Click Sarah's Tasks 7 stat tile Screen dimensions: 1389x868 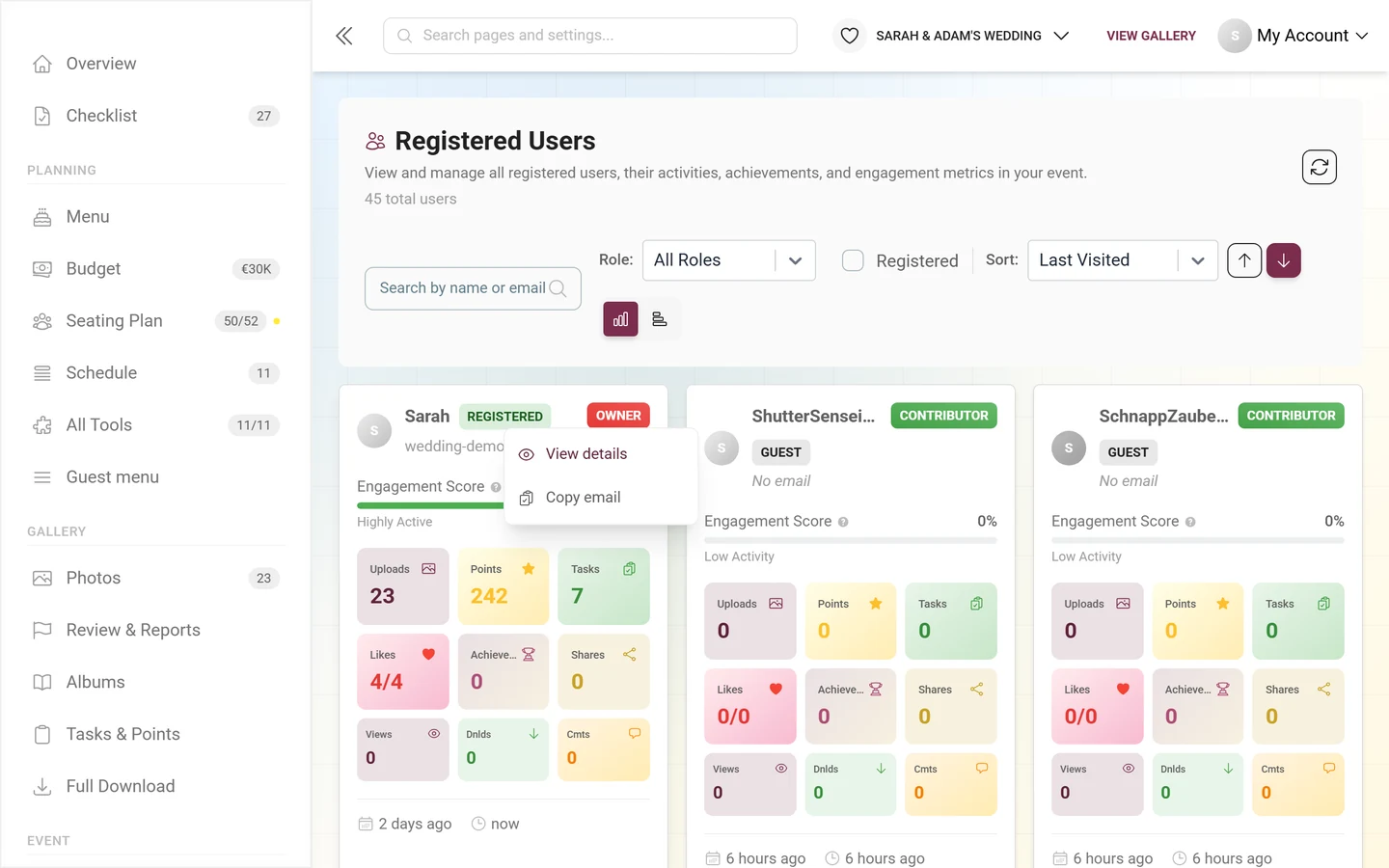click(x=604, y=586)
